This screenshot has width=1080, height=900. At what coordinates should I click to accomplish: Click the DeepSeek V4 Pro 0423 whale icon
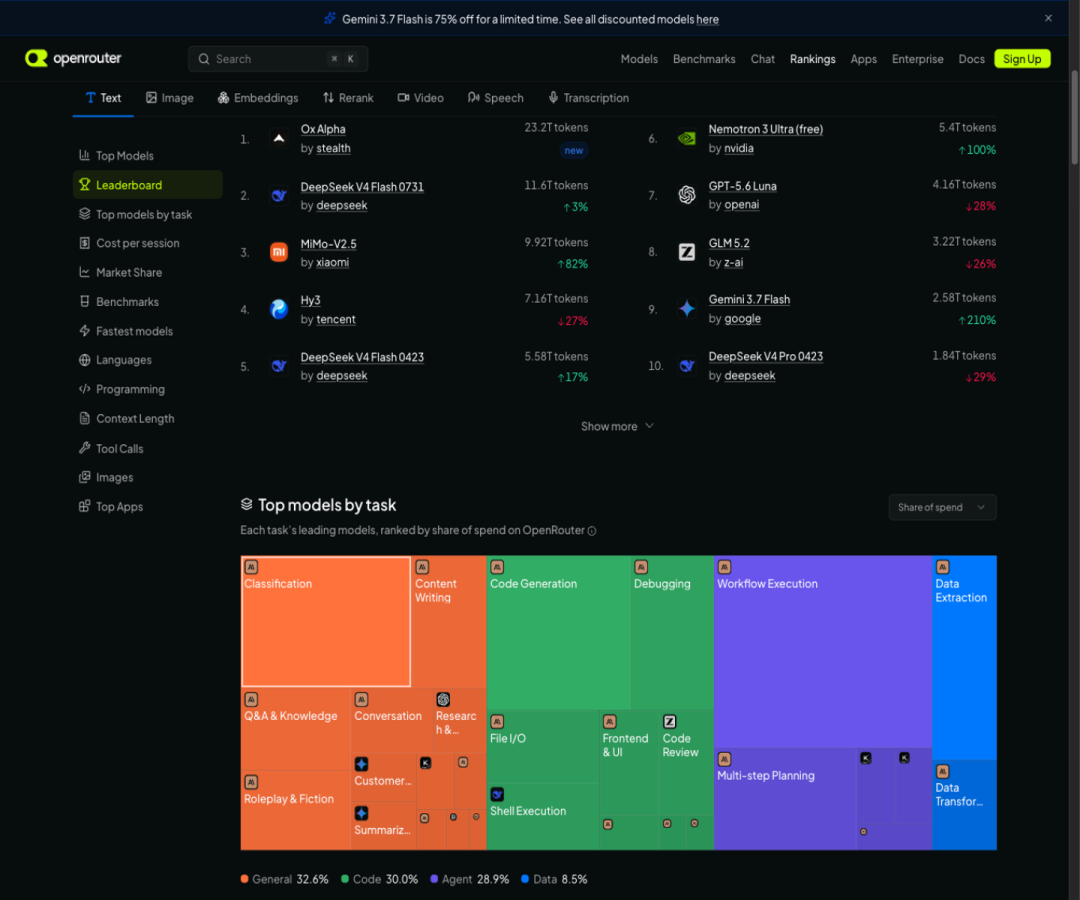pyautogui.click(x=687, y=366)
